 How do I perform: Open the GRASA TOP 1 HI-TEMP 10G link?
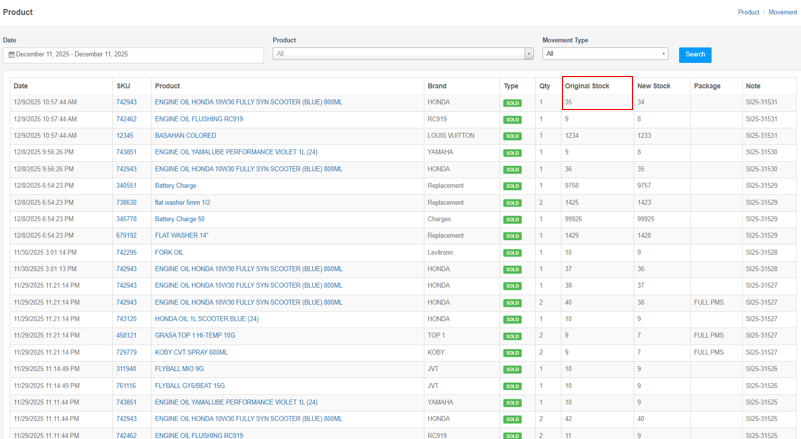coord(195,336)
